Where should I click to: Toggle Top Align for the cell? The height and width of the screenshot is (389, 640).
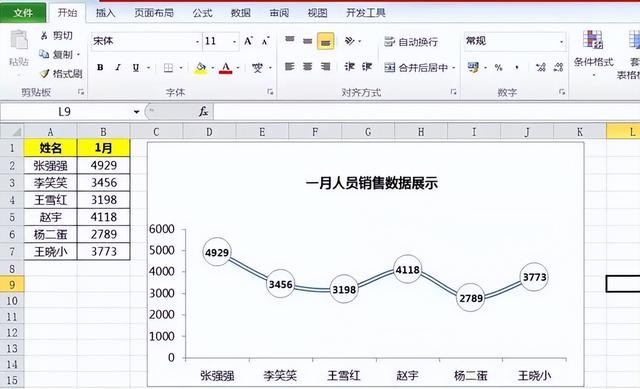tap(289, 40)
